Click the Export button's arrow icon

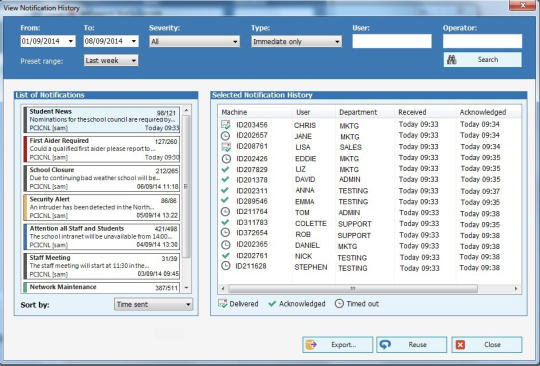click(311, 345)
